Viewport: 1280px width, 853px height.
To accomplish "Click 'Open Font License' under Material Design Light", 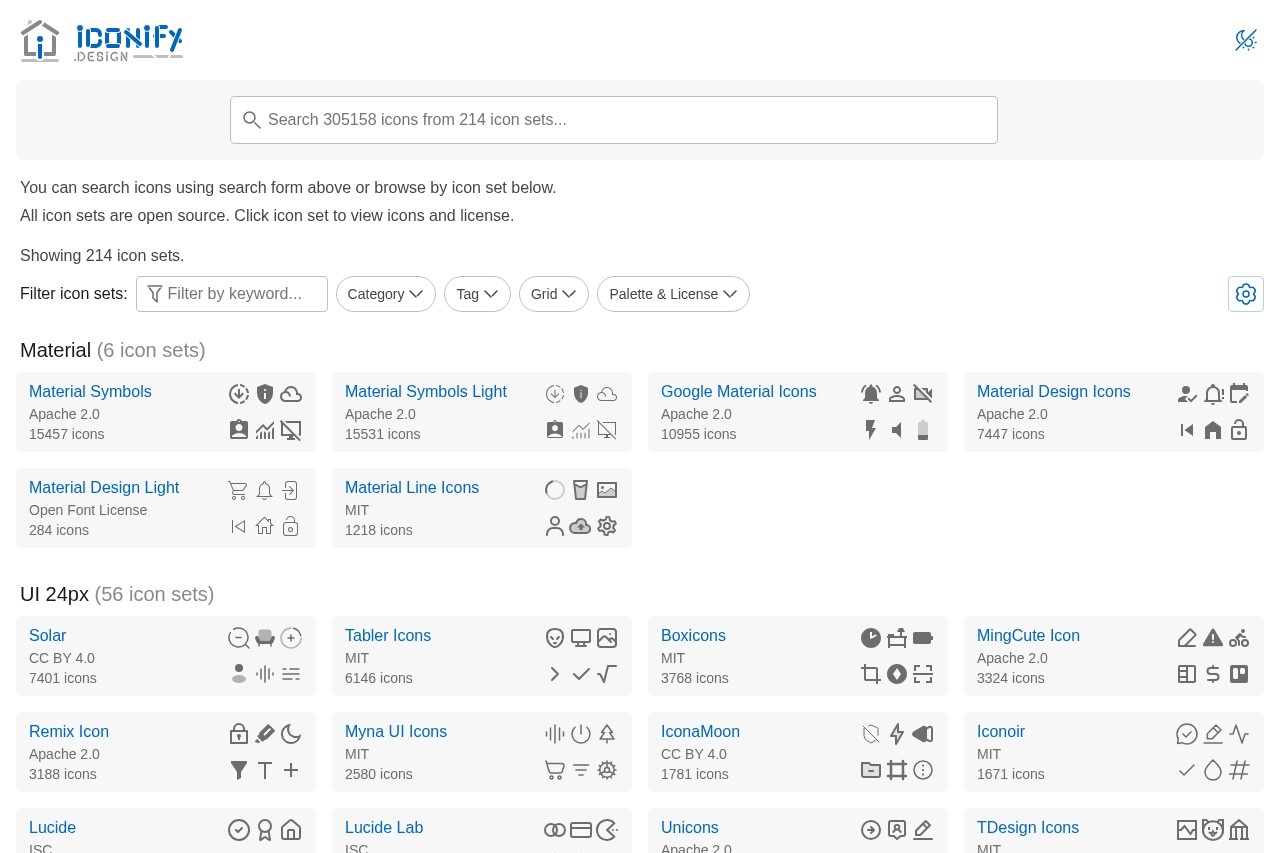I will click(x=88, y=510).
